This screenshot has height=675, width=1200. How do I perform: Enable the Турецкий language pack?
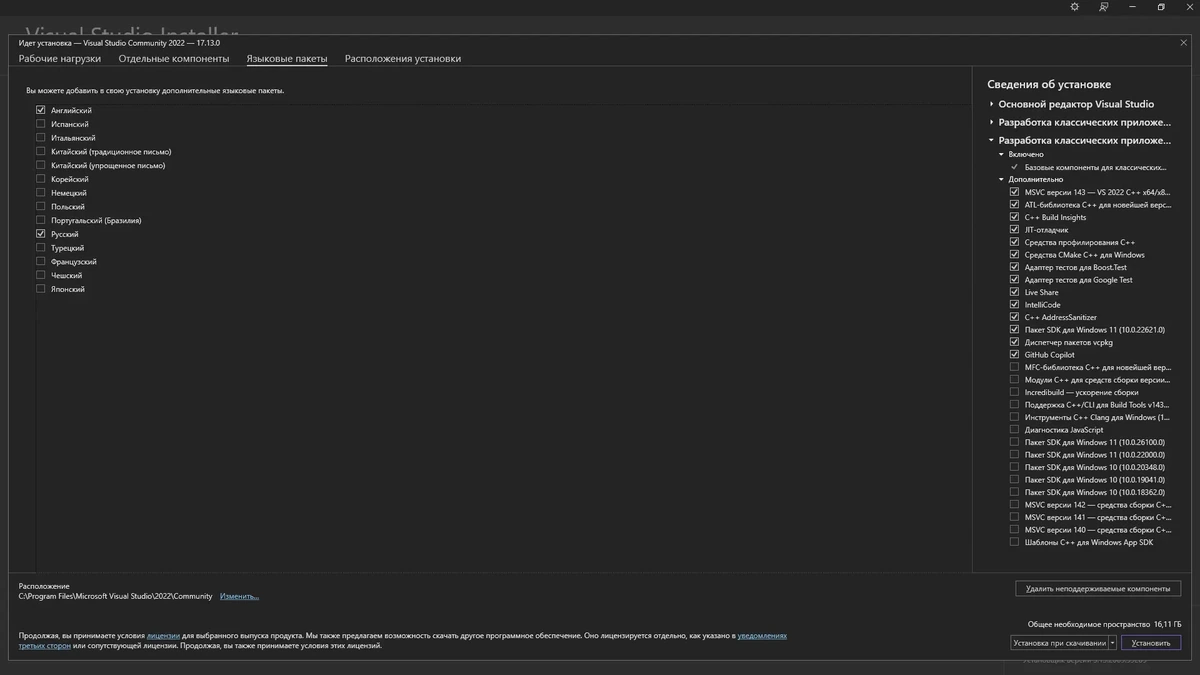tap(41, 248)
